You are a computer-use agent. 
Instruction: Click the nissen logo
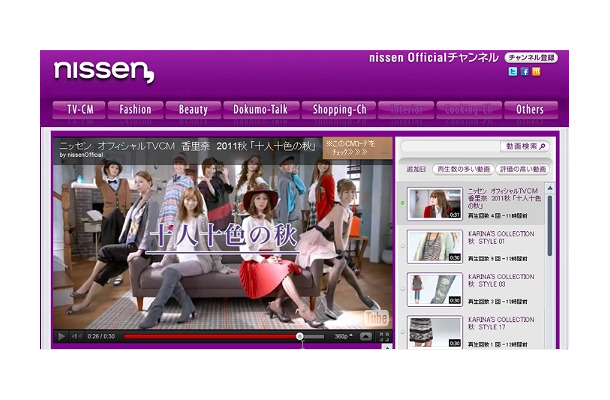pyautogui.click(x=104, y=72)
